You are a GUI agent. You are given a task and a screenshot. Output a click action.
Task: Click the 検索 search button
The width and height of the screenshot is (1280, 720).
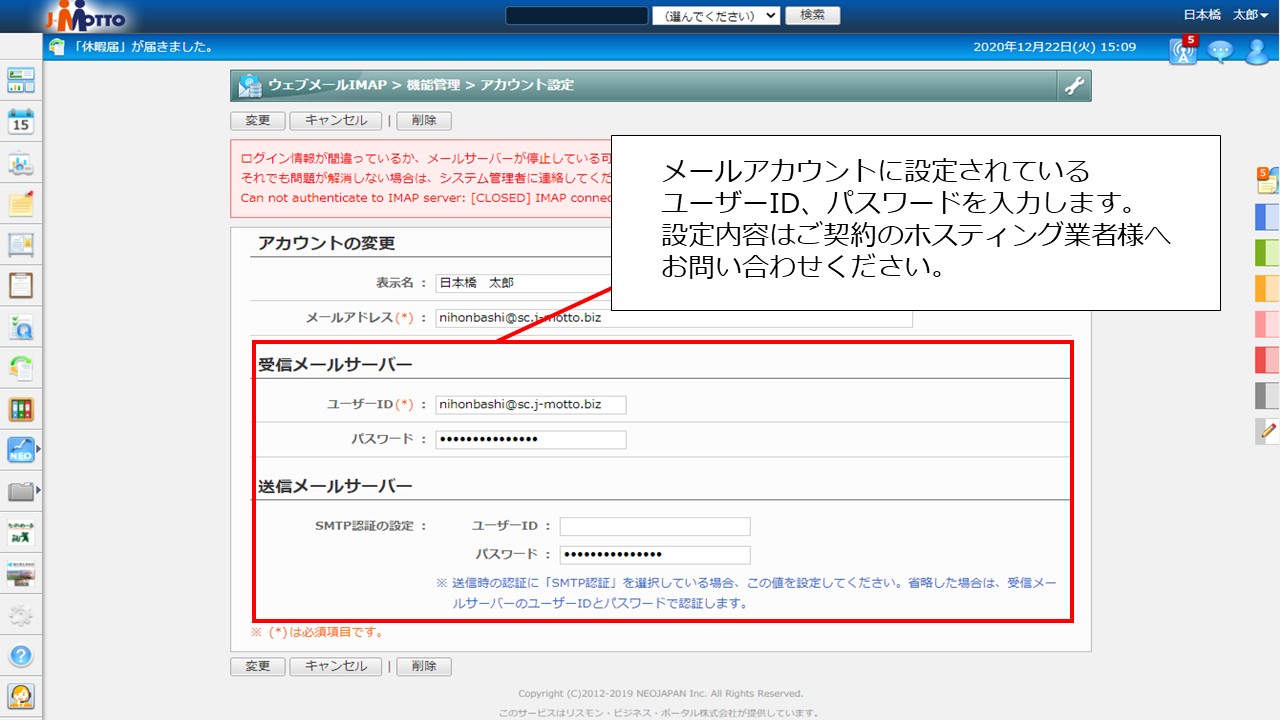(812, 15)
